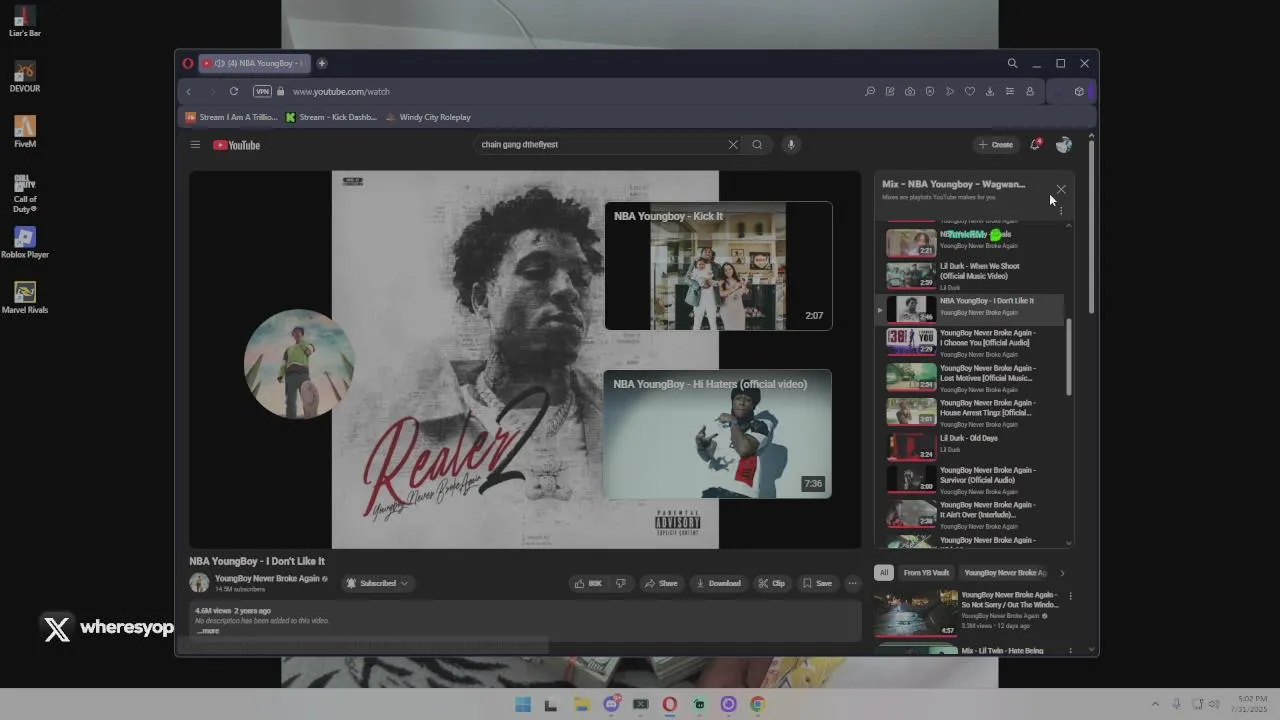Open Opera profile account icon

pos(1029,91)
